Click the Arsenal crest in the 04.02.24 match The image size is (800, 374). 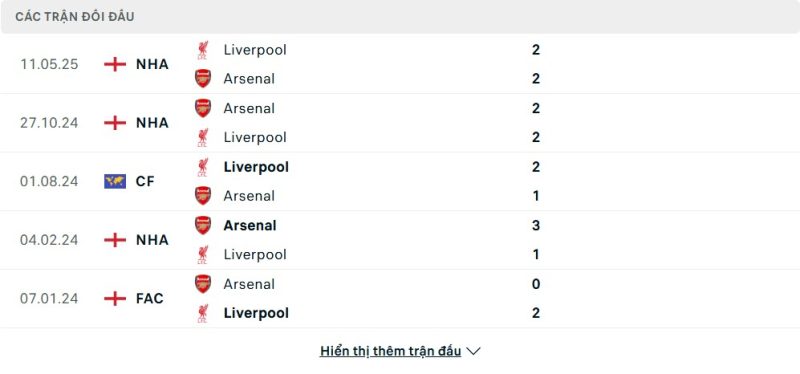tap(203, 226)
